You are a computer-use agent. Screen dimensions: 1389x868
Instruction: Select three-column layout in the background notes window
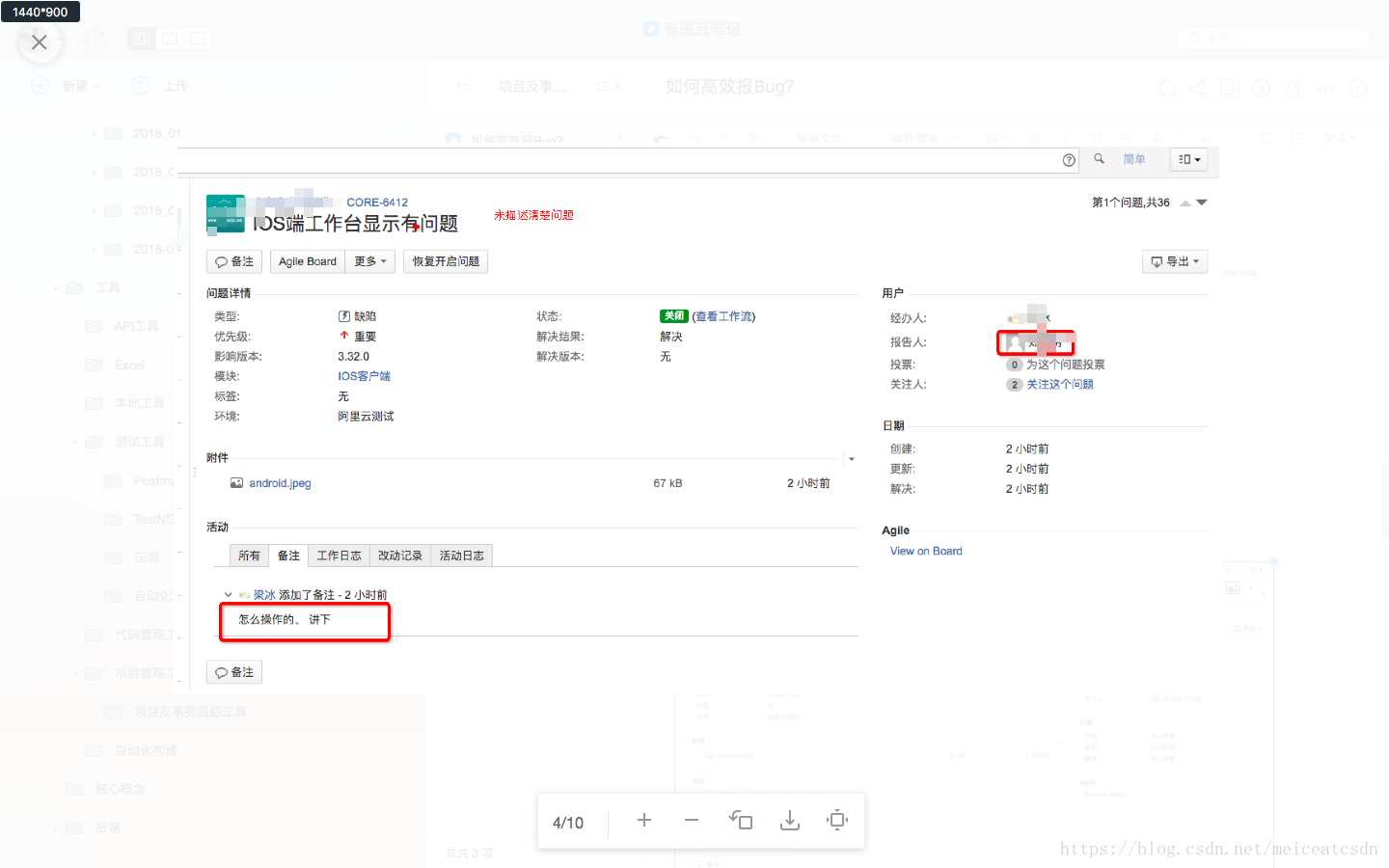[142, 39]
